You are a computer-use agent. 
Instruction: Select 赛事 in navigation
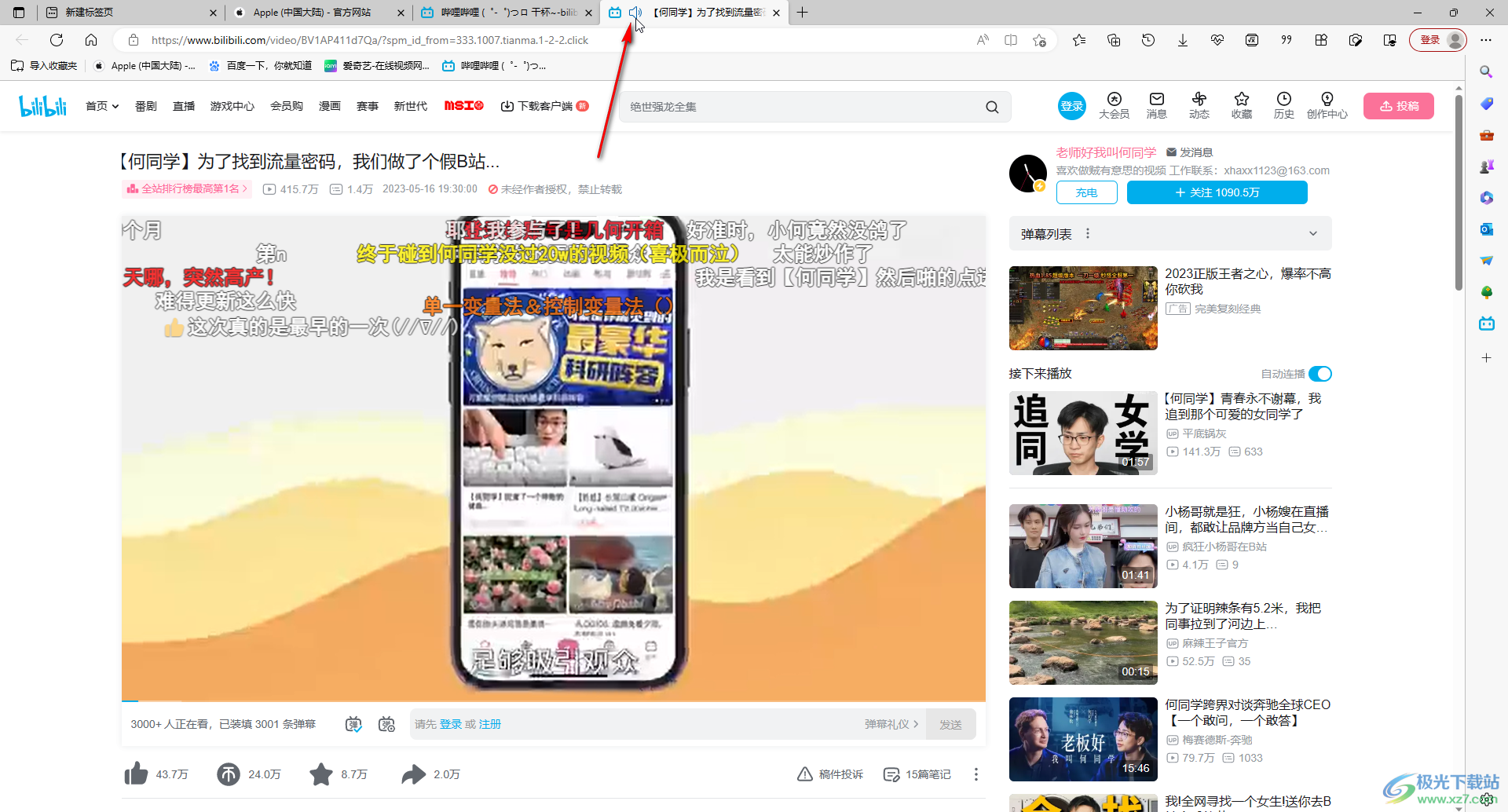368,106
